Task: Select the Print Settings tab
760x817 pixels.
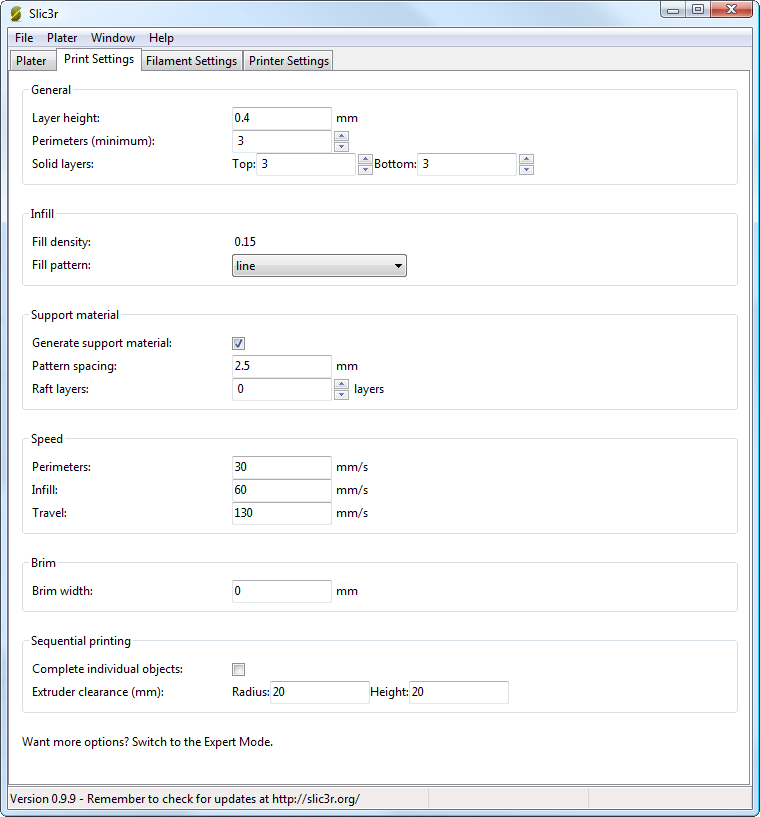Action: (99, 59)
